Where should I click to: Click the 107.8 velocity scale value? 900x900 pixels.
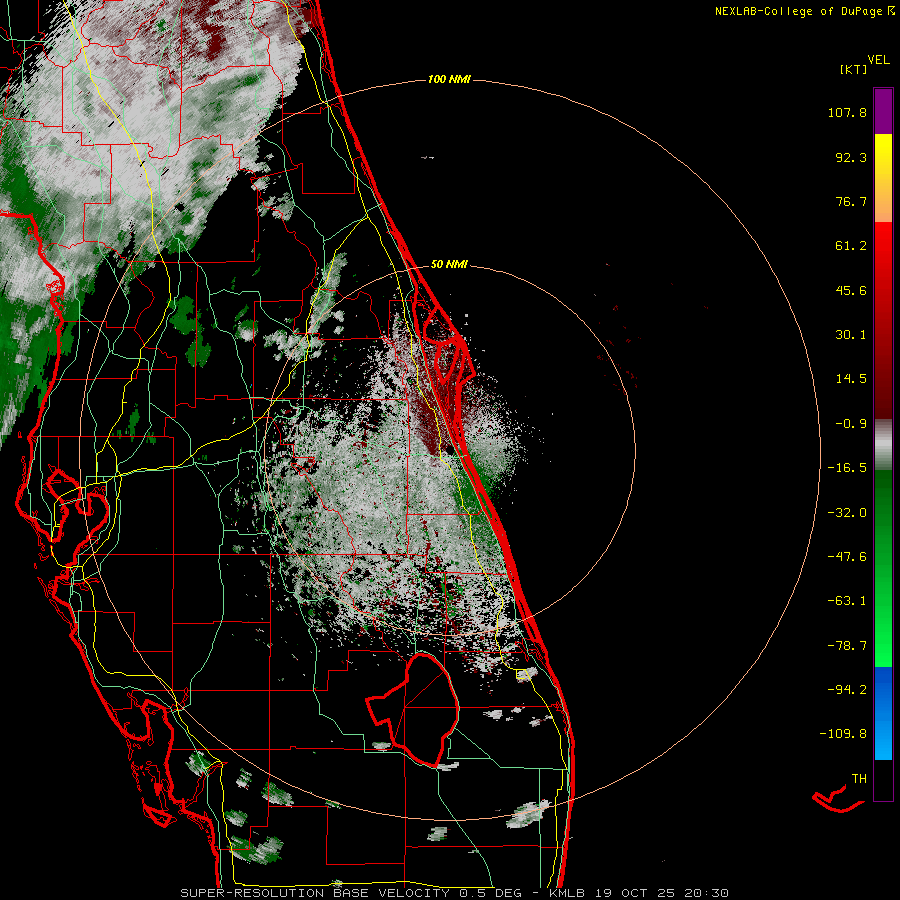pyautogui.click(x=847, y=112)
